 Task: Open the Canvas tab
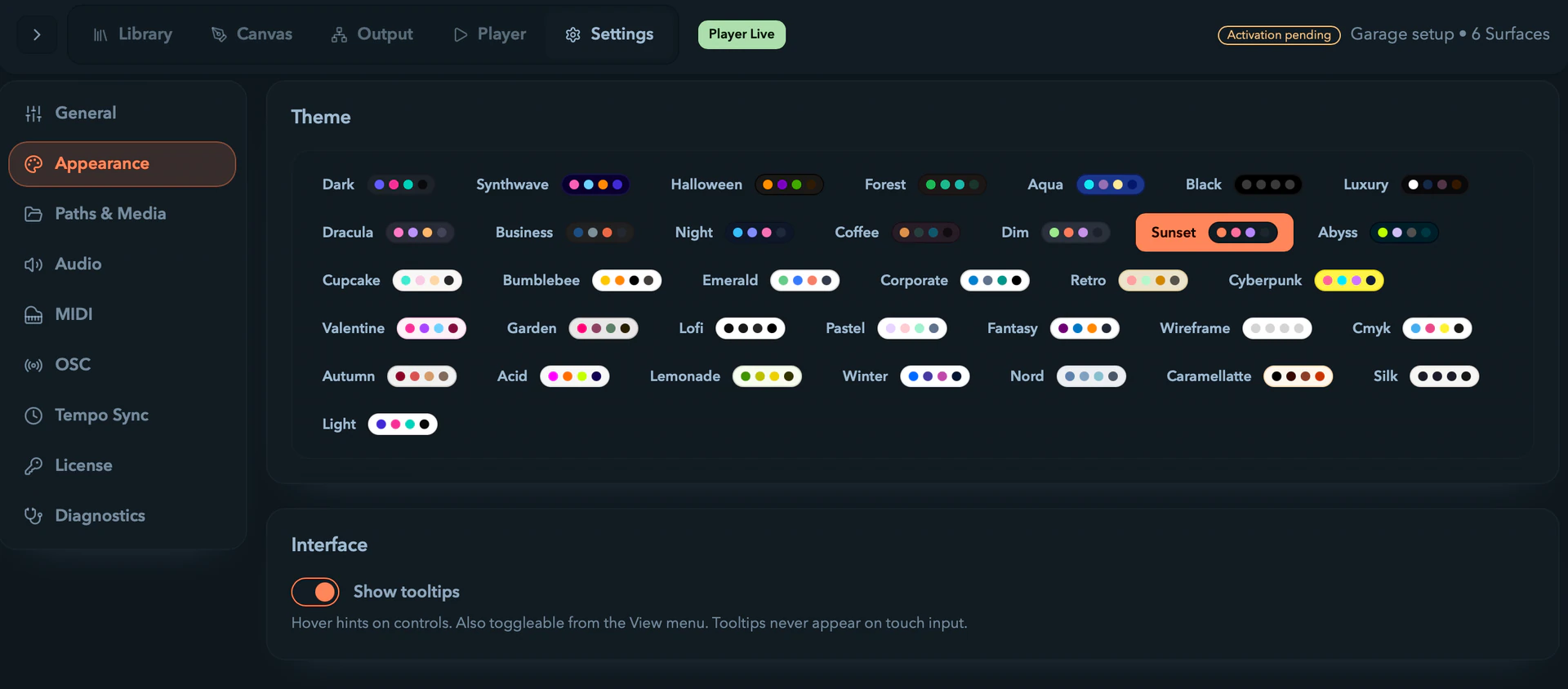(x=252, y=34)
